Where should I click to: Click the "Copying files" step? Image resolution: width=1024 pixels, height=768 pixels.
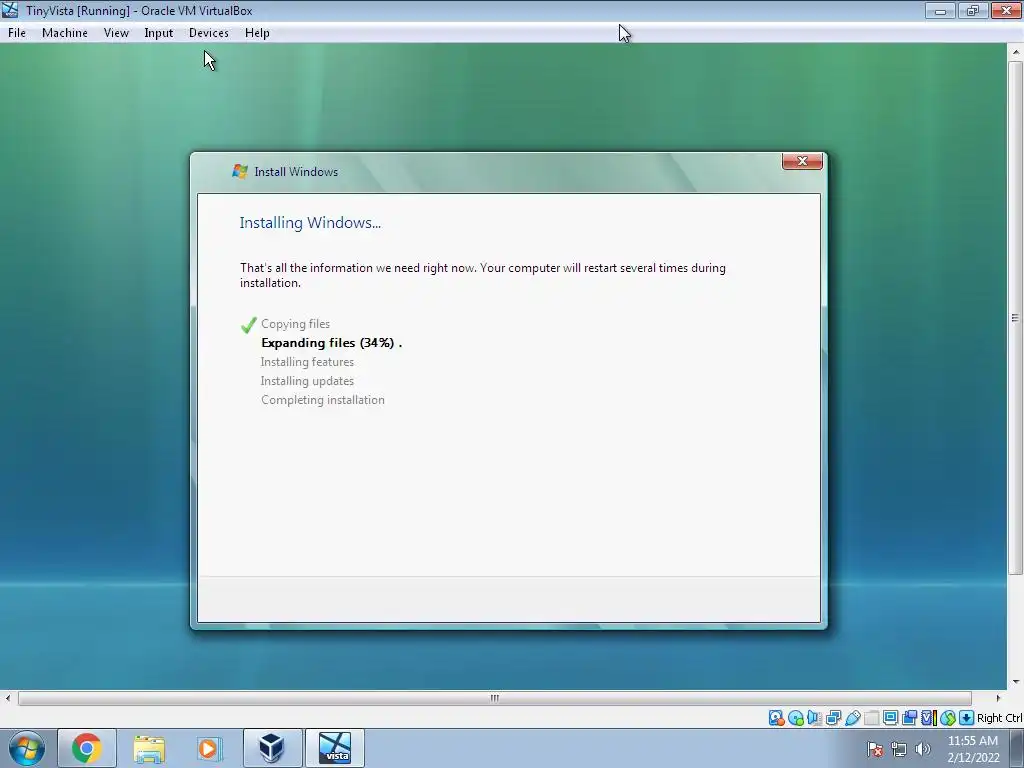(295, 324)
